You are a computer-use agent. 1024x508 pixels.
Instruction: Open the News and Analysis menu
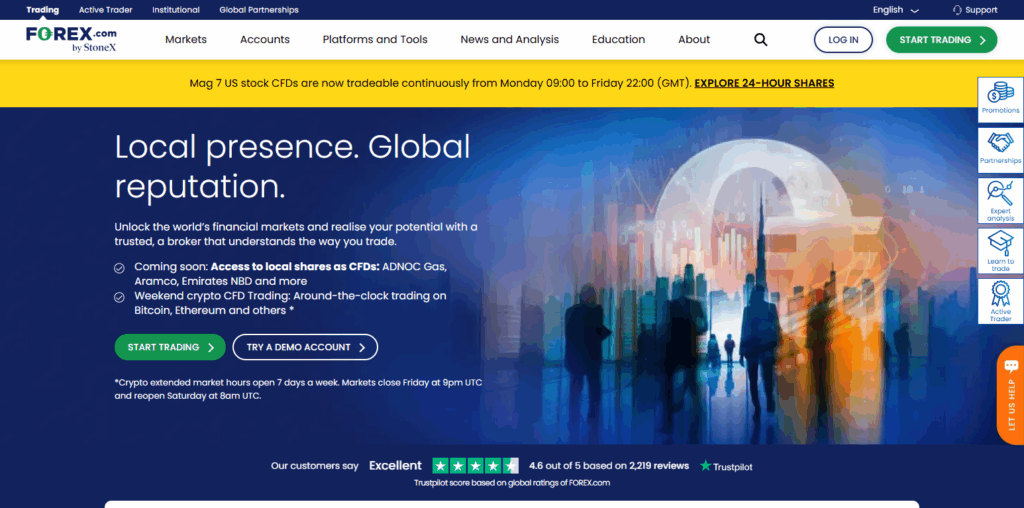509,40
